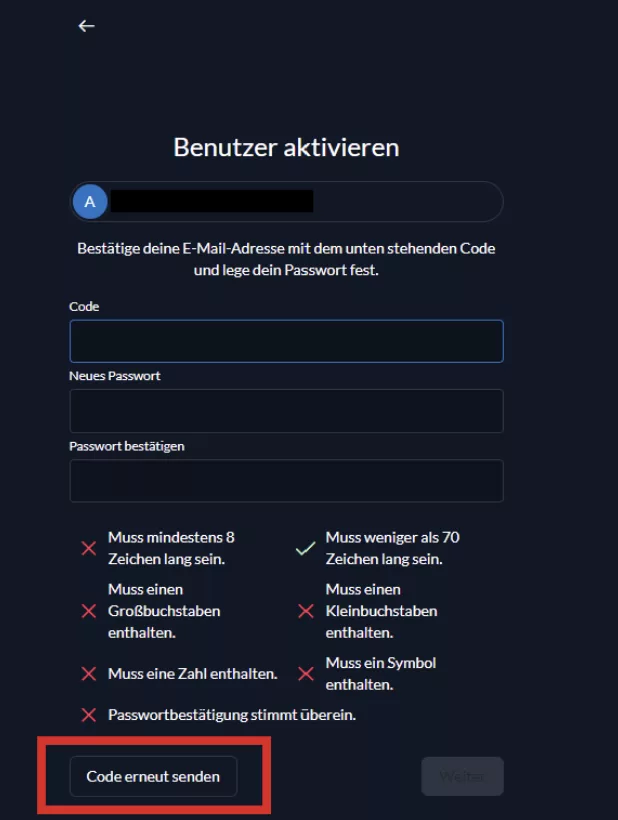Click the red X beside "Muss ein Symbol enthalten"

click(x=306, y=674)
